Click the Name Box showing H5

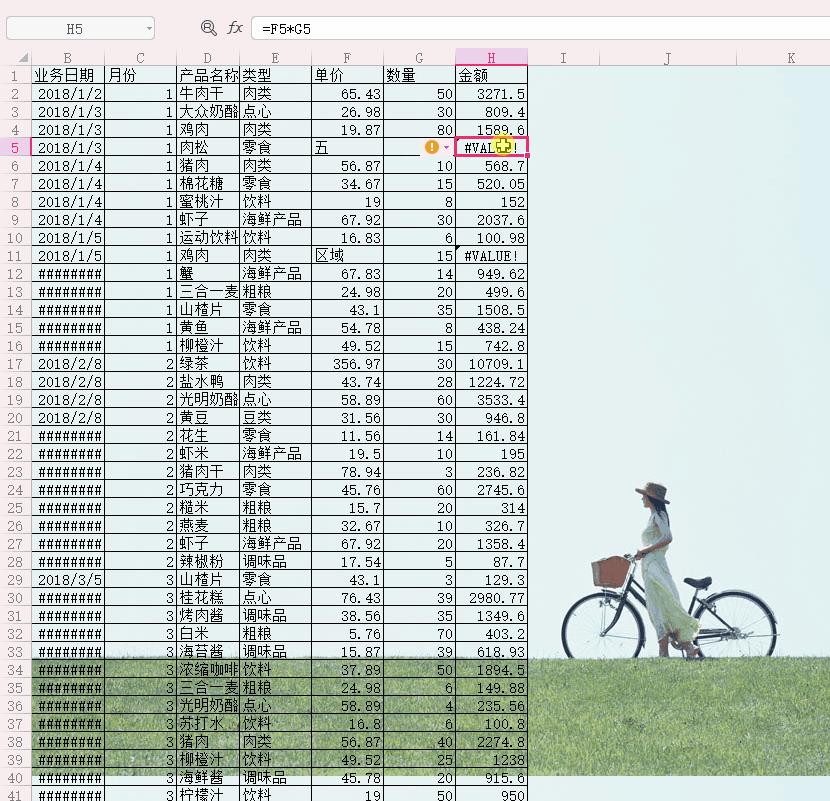[x=75, y=29]
